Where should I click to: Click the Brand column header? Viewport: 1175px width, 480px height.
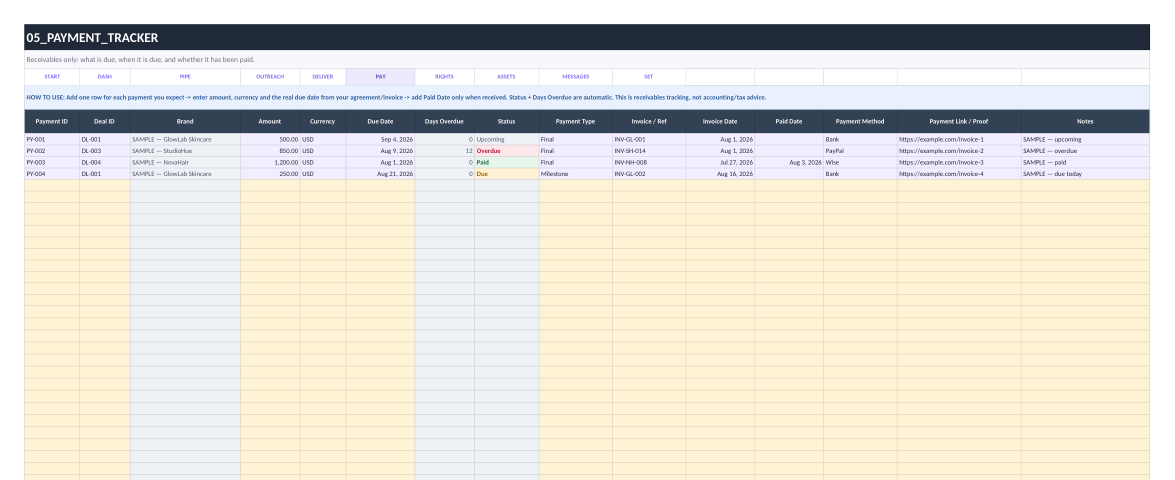(x=185, y=121)
